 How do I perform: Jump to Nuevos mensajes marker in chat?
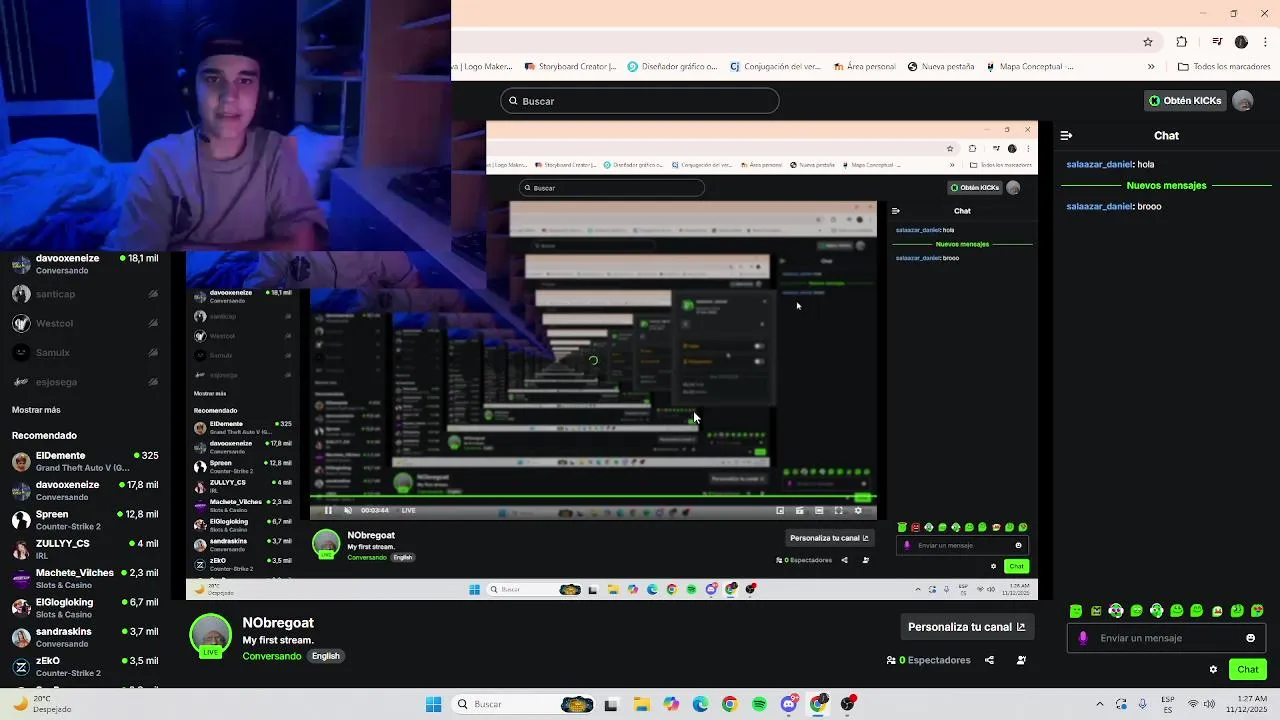(1166, 185)
